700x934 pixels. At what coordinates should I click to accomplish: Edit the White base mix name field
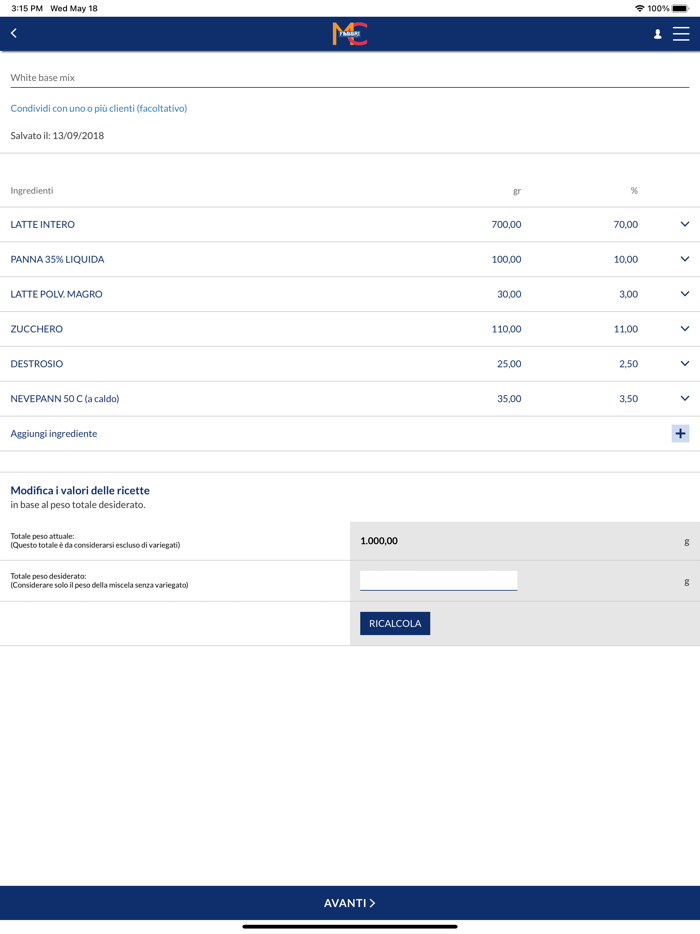[349, 77]
